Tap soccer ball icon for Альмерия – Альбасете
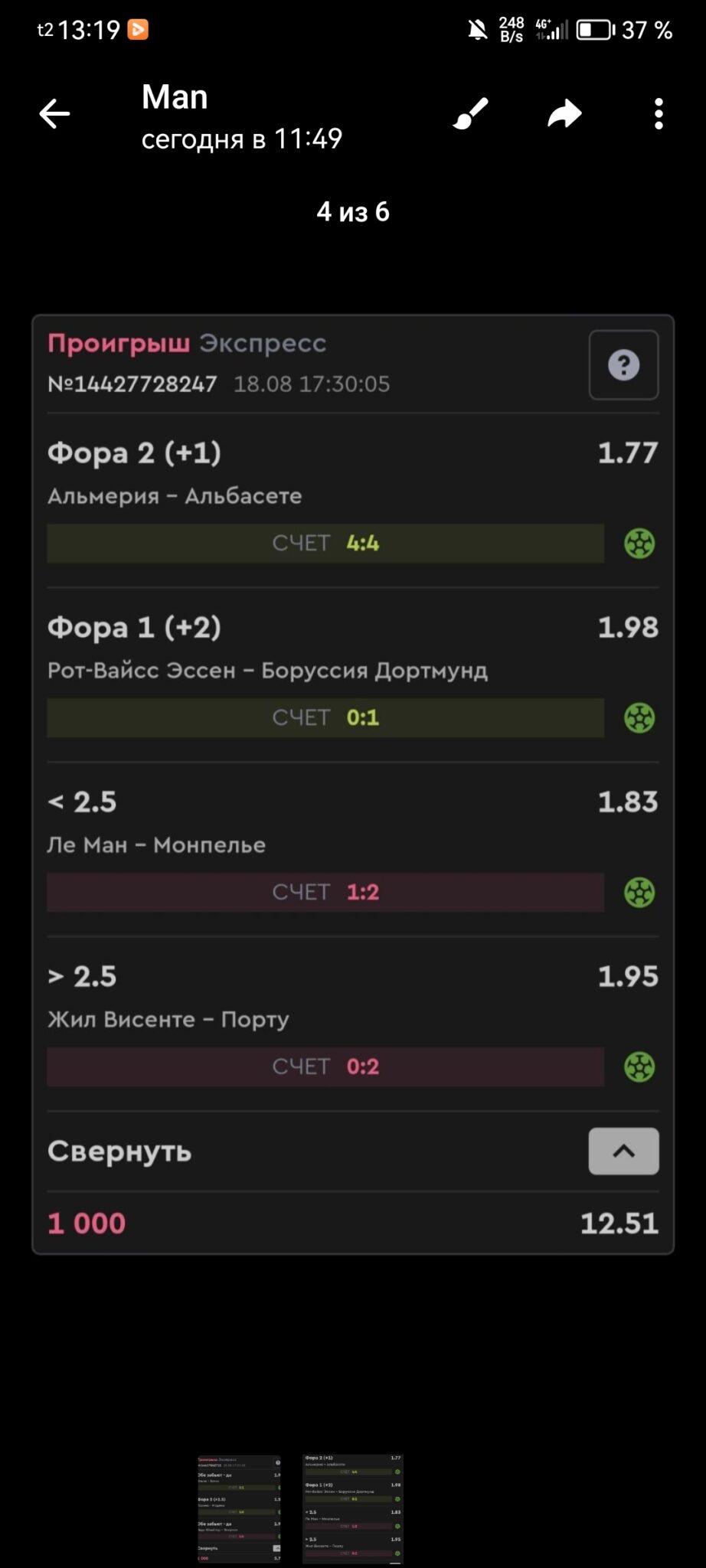The width and height of the screenshot is (706, 1568). click(639, 544)
